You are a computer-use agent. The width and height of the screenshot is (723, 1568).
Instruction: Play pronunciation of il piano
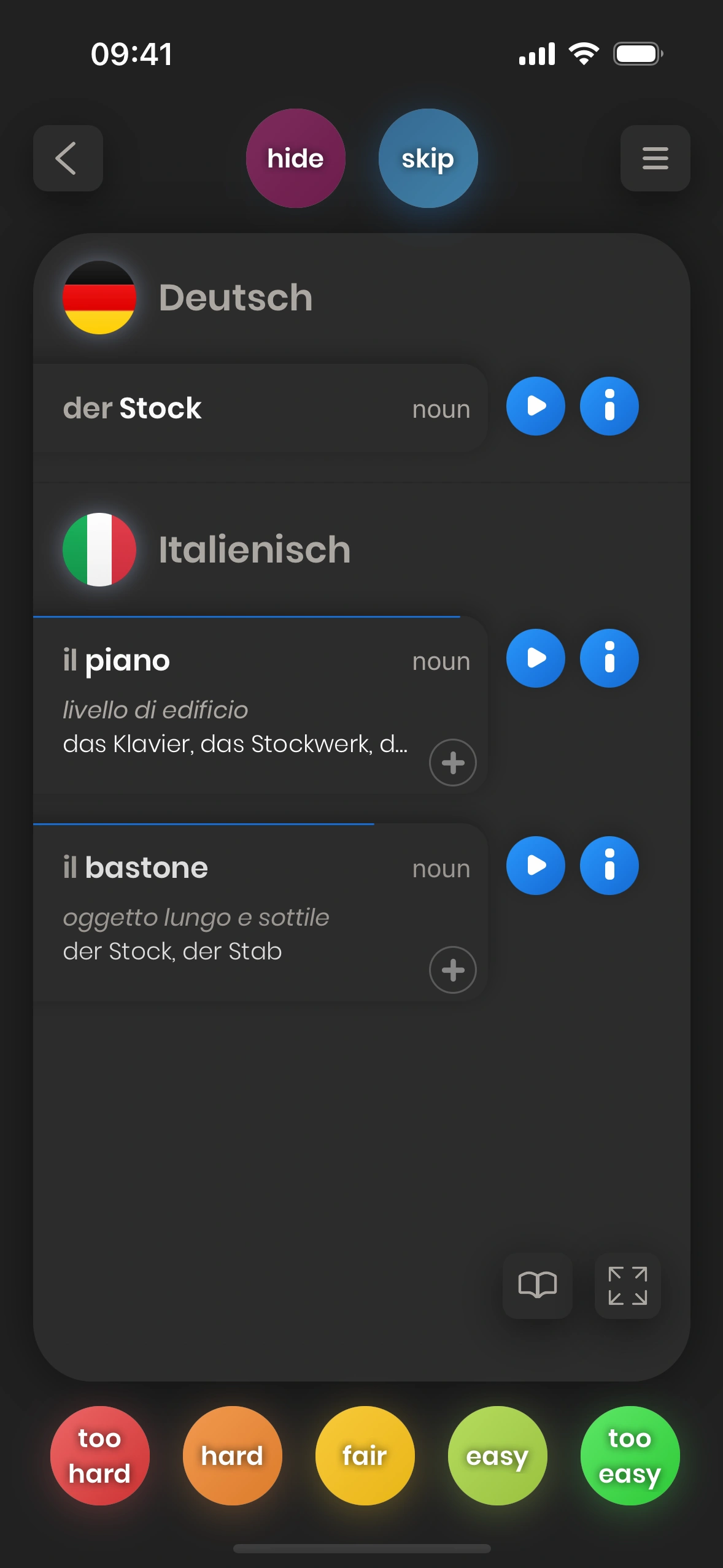tap(535, 658)
